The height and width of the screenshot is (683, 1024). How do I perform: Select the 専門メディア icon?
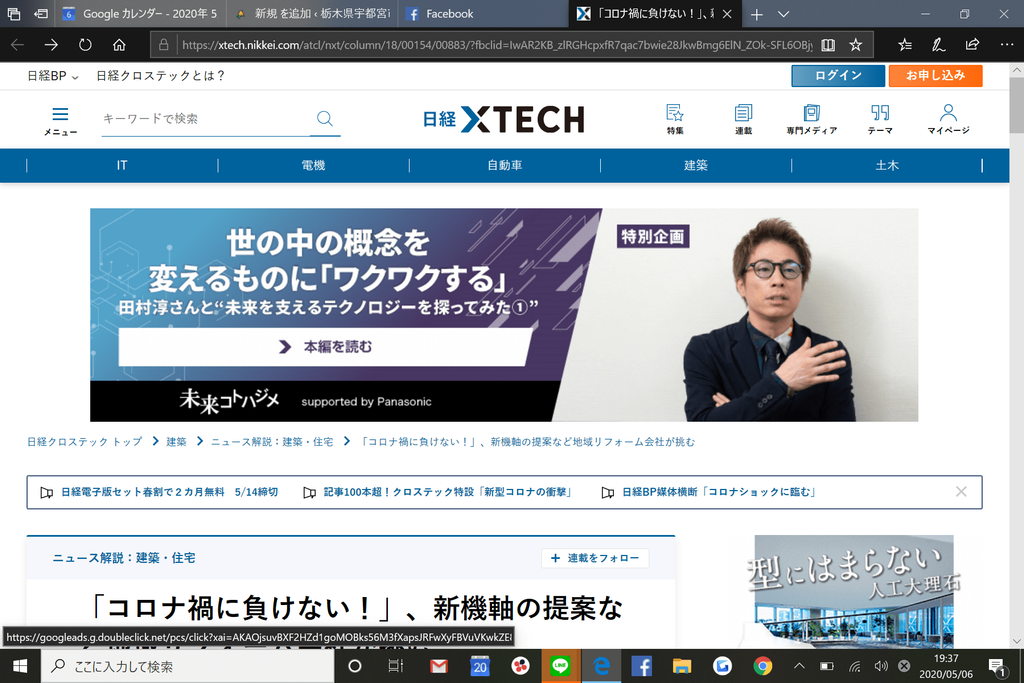pyautogui.click(x=812, y=118)
